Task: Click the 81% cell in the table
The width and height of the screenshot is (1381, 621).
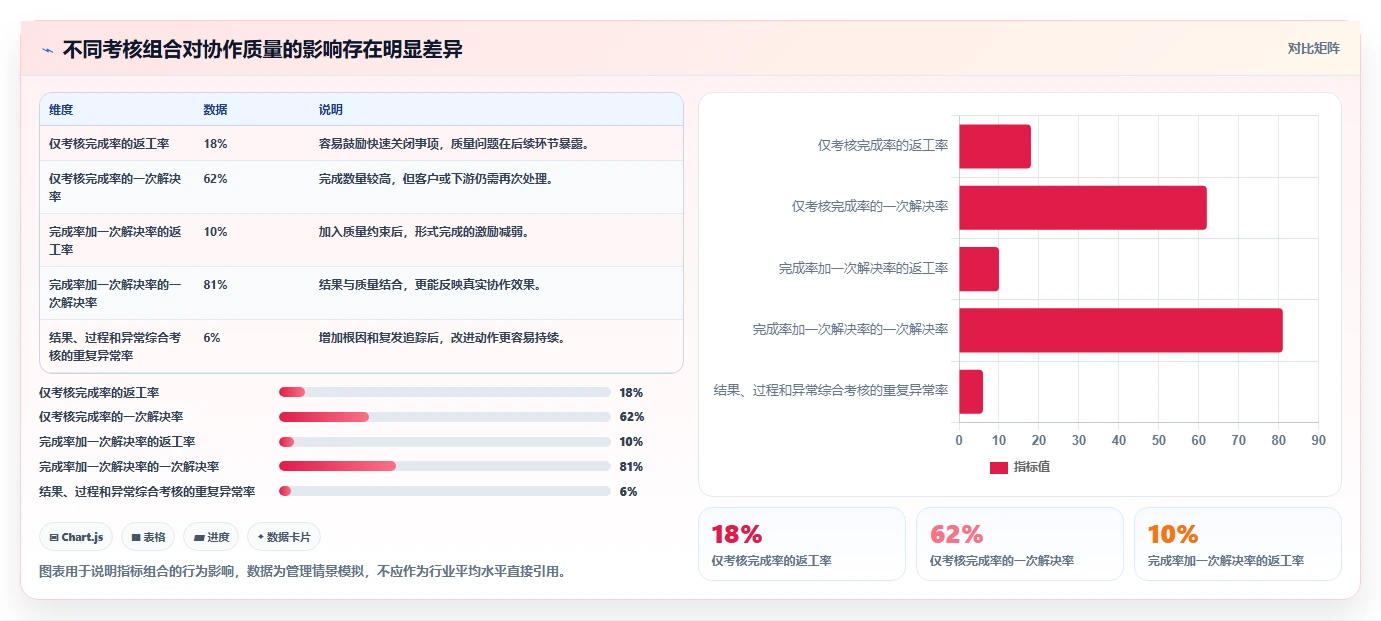Action: point(215,285)
